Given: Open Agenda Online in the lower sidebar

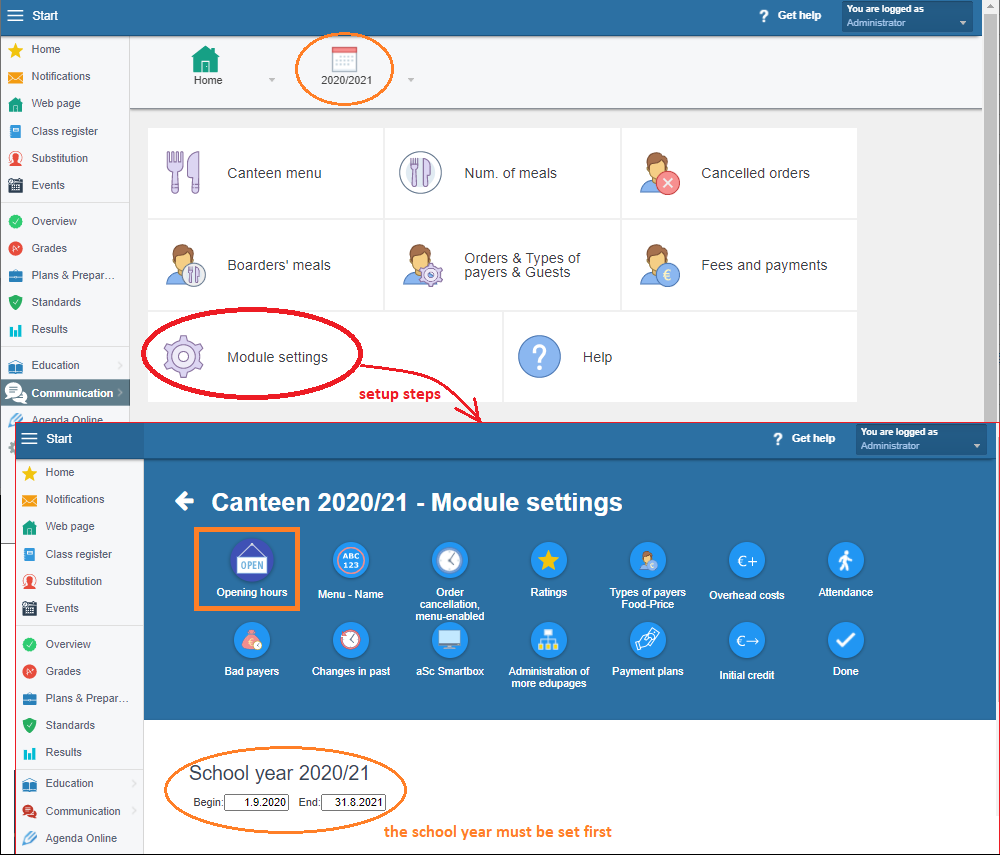Looking at the screenshot, I should (x=79, y=838).
